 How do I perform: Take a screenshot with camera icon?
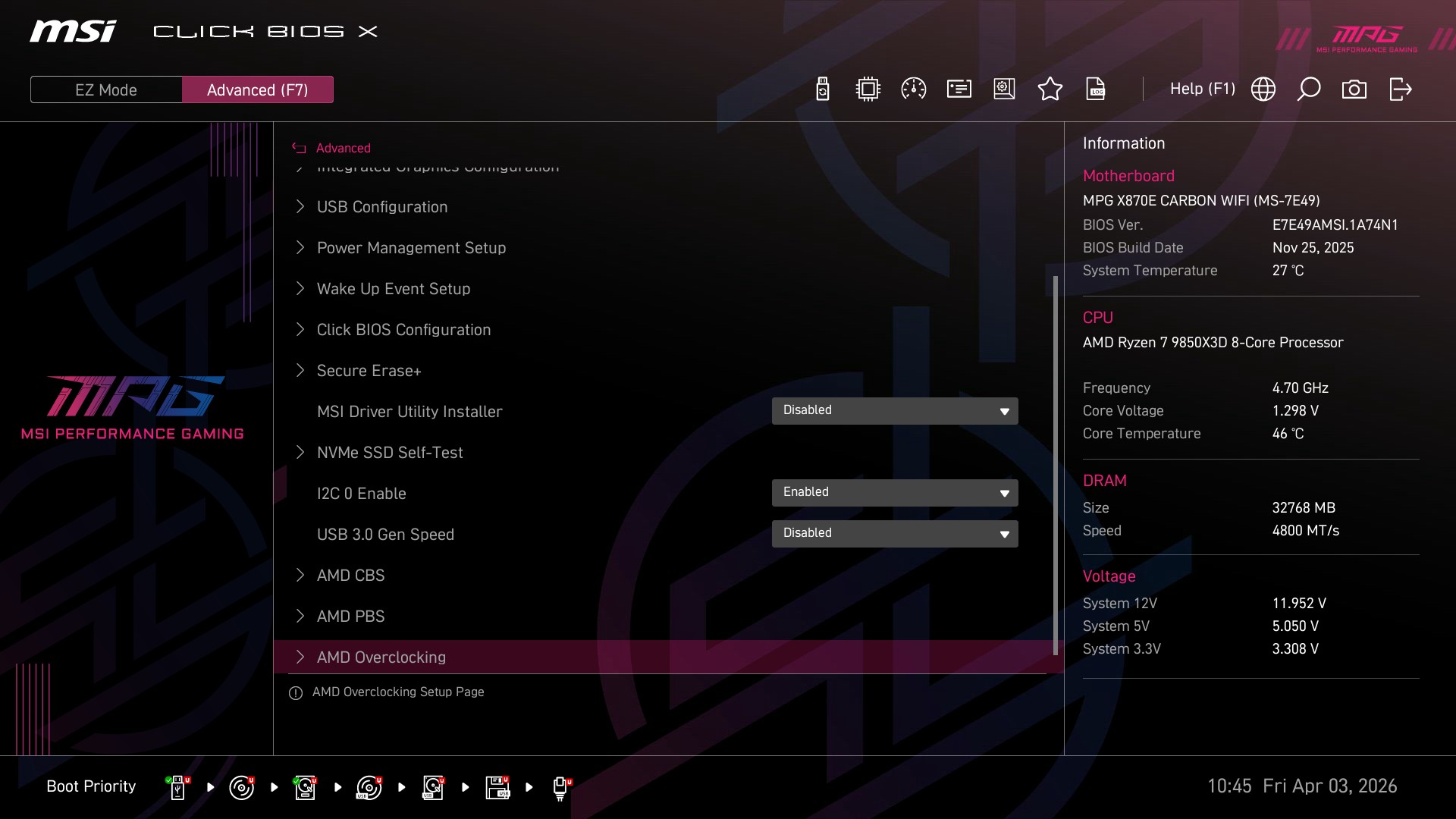click(1354, 89)
